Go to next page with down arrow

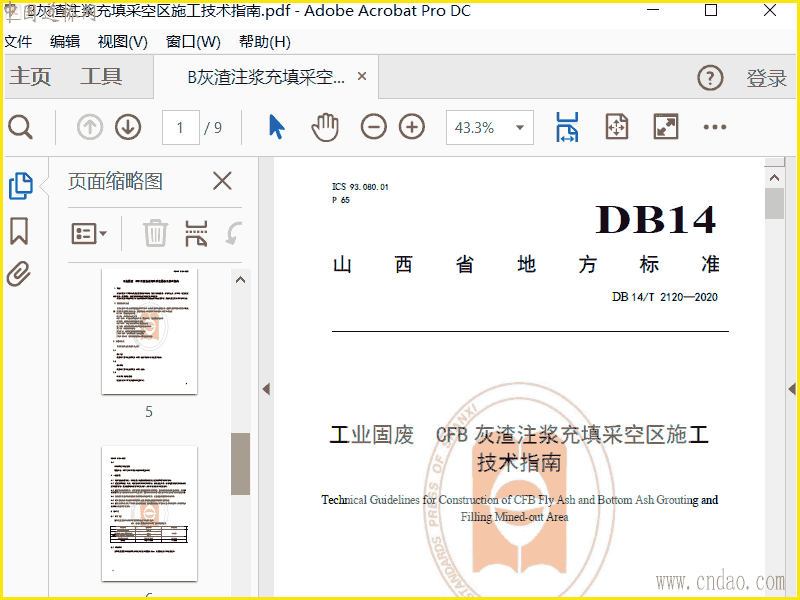(128, 127)
